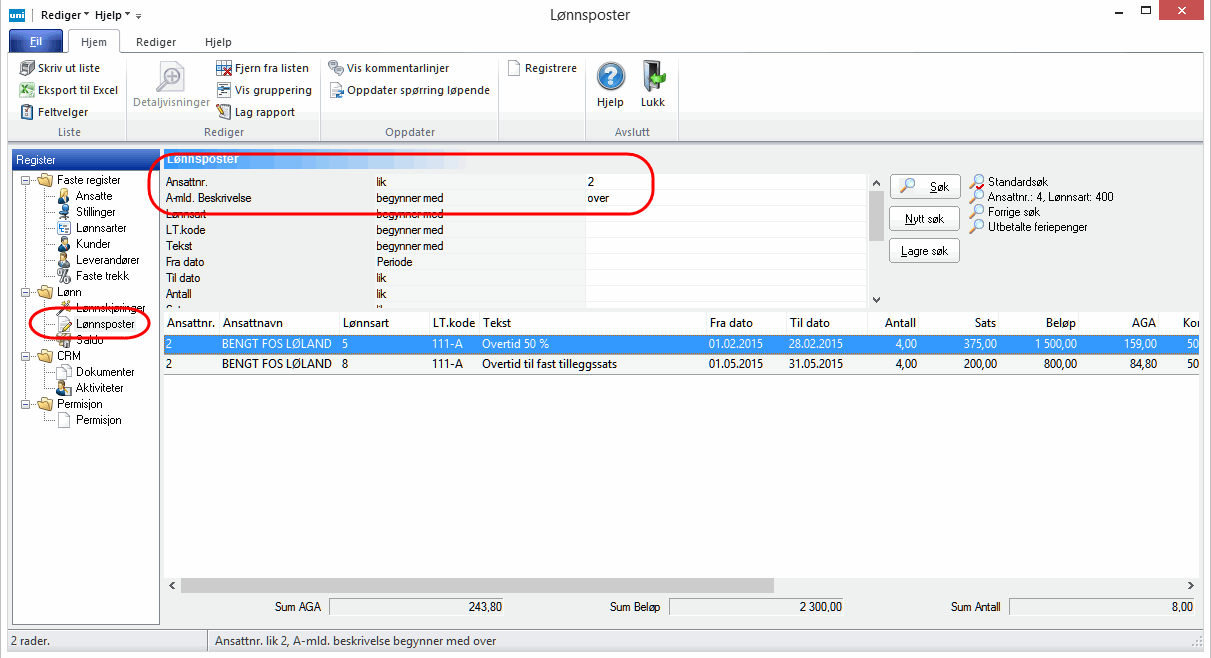
Task: Click the Lukk exit icon
Action: click(653, 77)
